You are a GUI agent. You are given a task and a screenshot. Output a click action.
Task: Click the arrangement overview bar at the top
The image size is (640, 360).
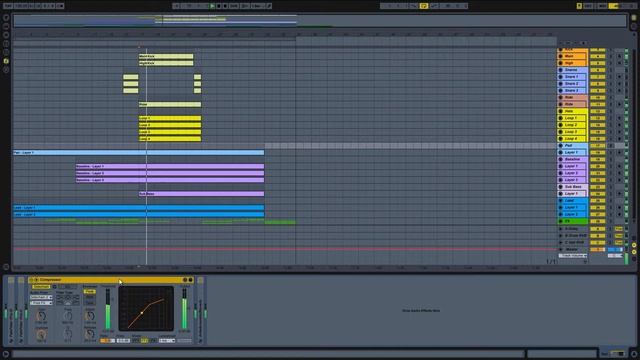[x=320, y=21]
